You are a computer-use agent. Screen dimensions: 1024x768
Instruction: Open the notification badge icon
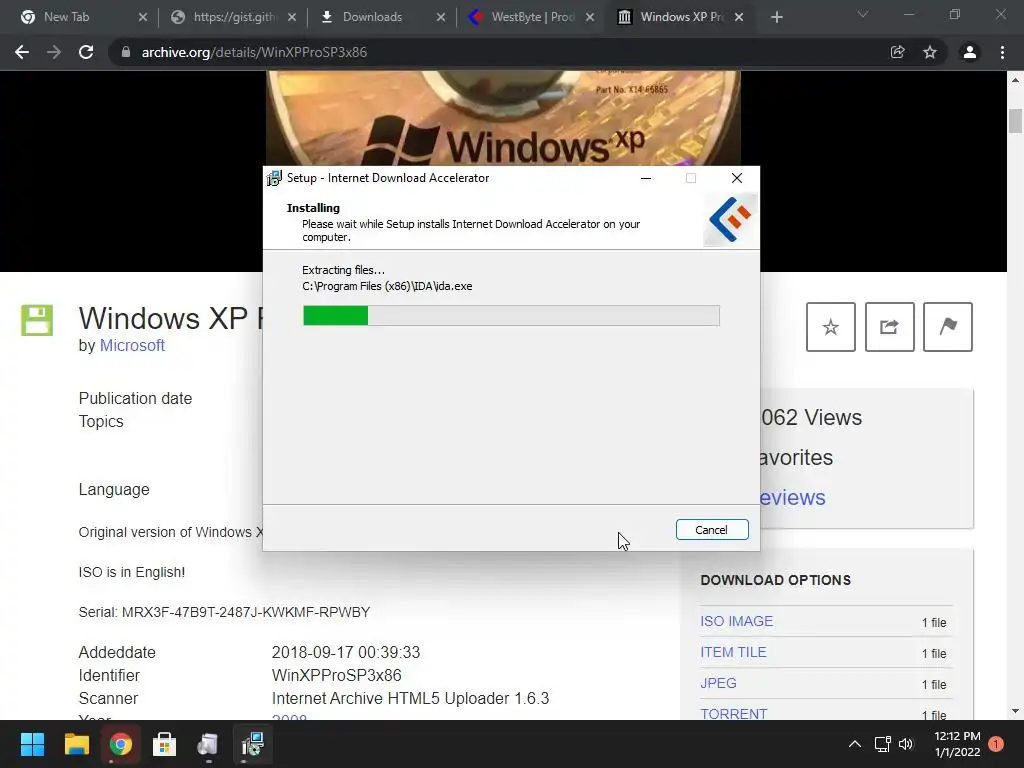click(x=996, y=744)
